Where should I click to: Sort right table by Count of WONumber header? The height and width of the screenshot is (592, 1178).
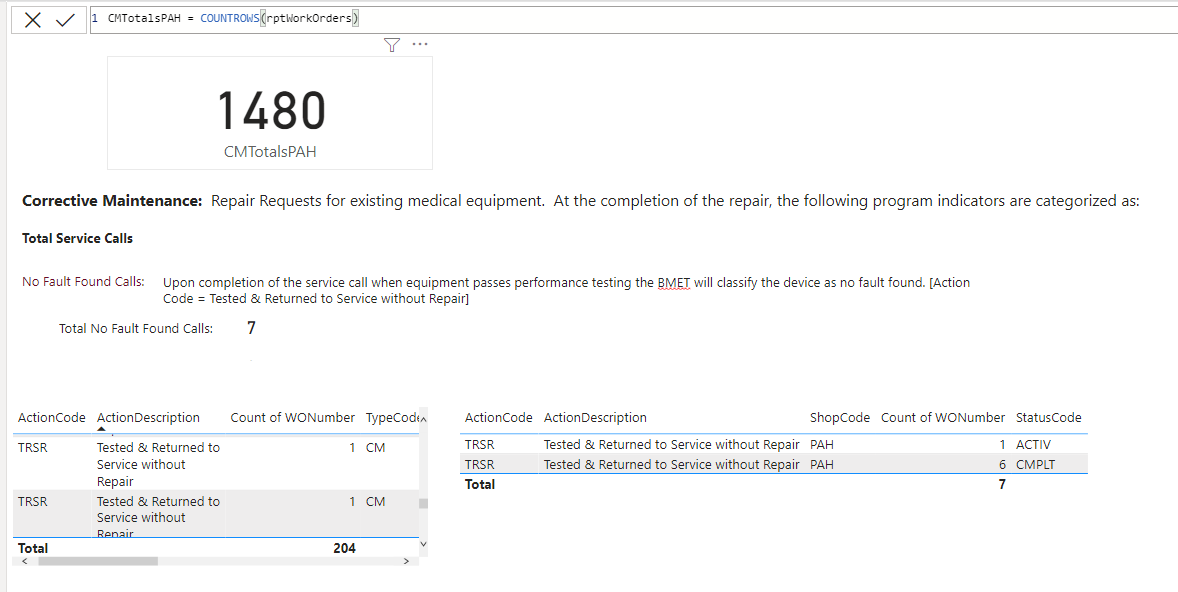[943, 418]
